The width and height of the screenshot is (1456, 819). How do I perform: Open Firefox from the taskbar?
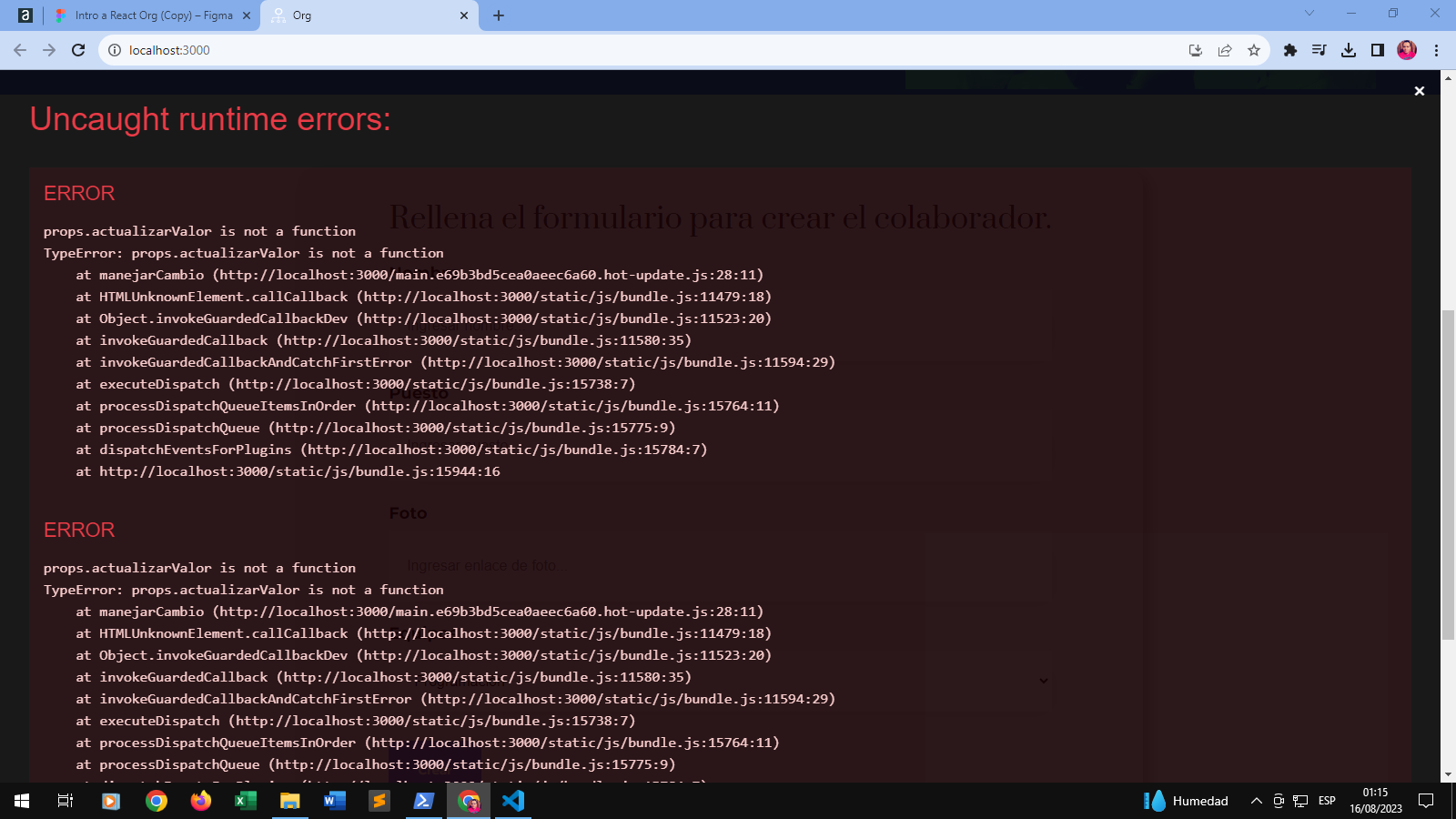coord(201,801)
